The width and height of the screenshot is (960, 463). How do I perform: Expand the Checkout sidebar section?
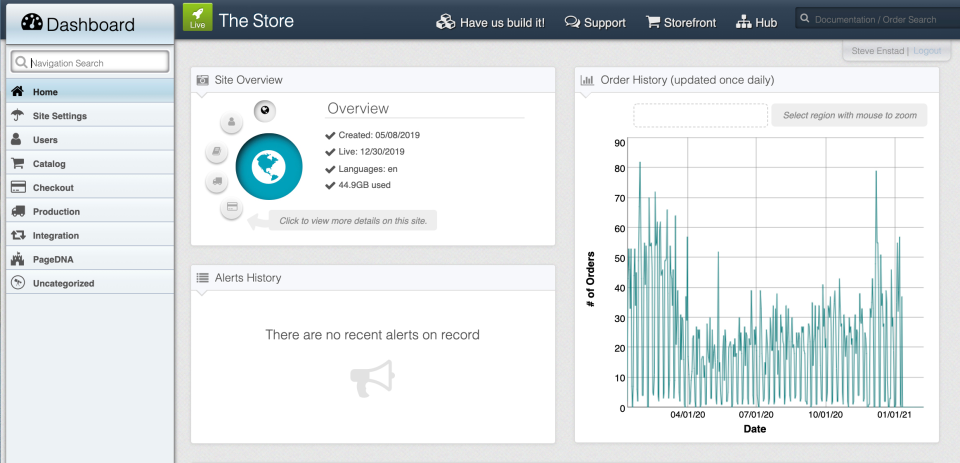tap(90, 187)
